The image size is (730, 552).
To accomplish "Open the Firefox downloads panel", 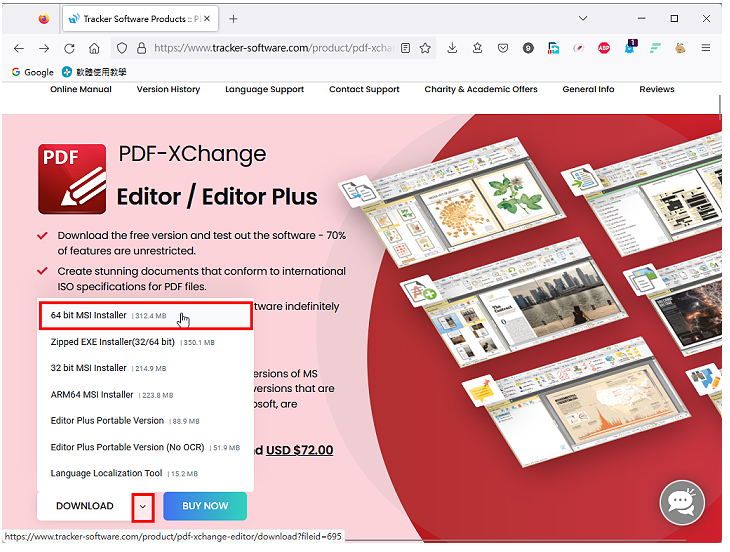I will pyautogui.click(x=452, y=48).
